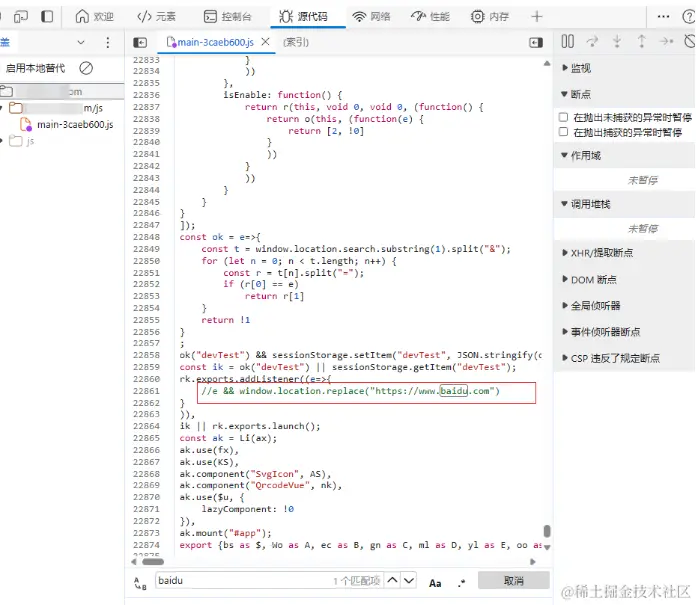Click the step out icon
The height and width of the screenshot is (605, 696).
click(641, 41)
